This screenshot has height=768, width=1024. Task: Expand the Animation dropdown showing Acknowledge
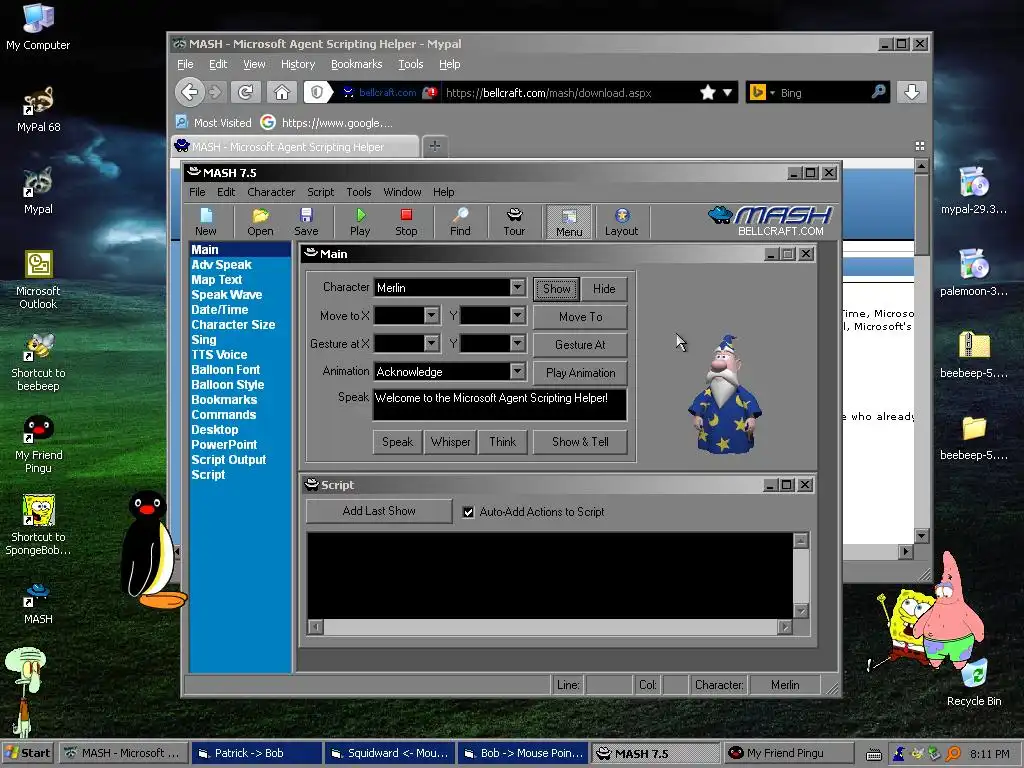(517, 372)
